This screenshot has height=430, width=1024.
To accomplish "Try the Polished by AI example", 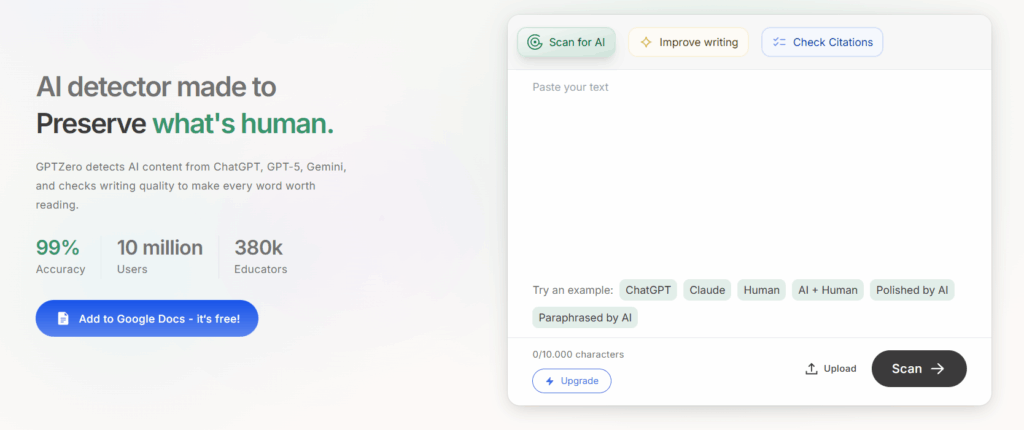I will point(912,290).
